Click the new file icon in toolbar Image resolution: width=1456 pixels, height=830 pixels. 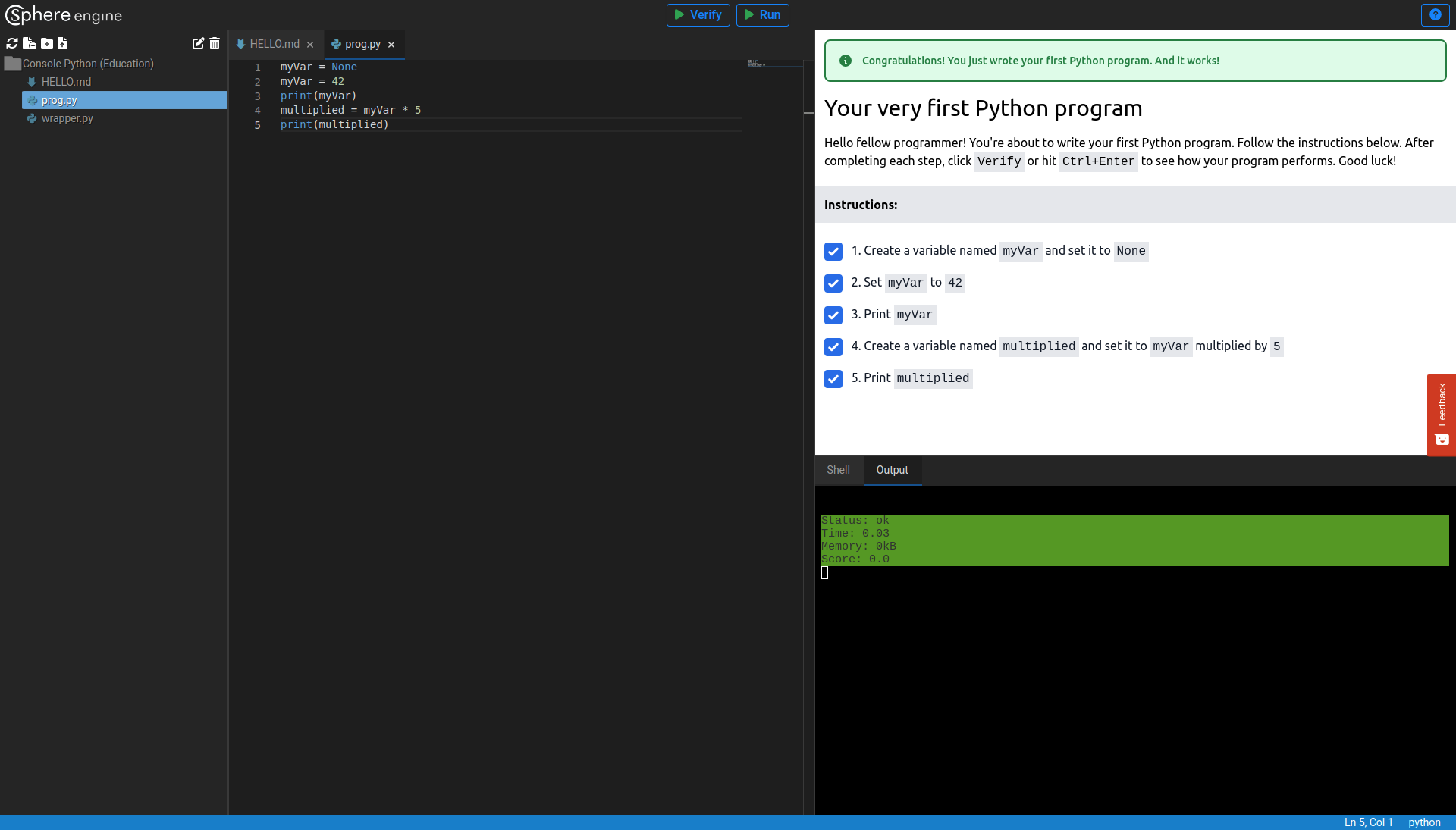(x=28, y=43)
